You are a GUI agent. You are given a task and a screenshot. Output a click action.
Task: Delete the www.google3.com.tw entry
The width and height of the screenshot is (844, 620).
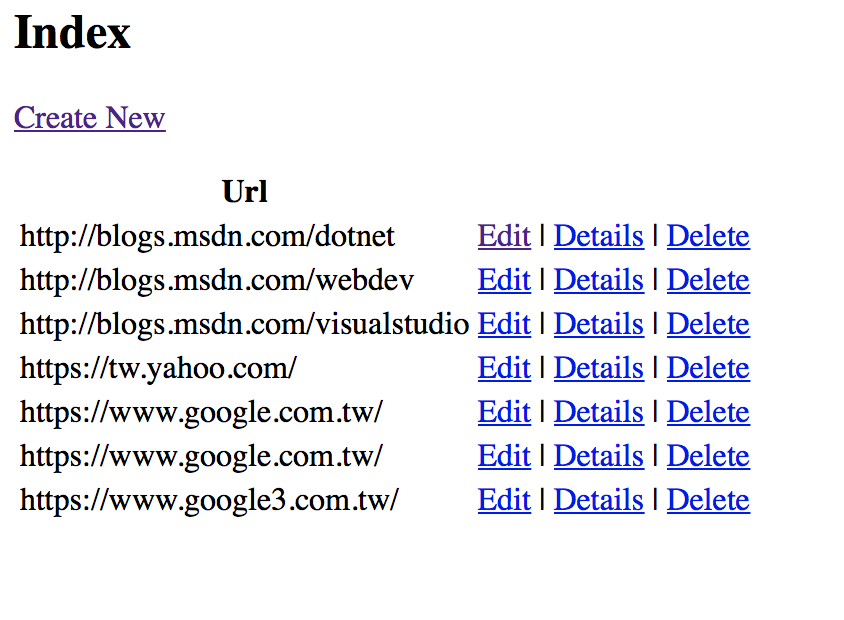708,501
